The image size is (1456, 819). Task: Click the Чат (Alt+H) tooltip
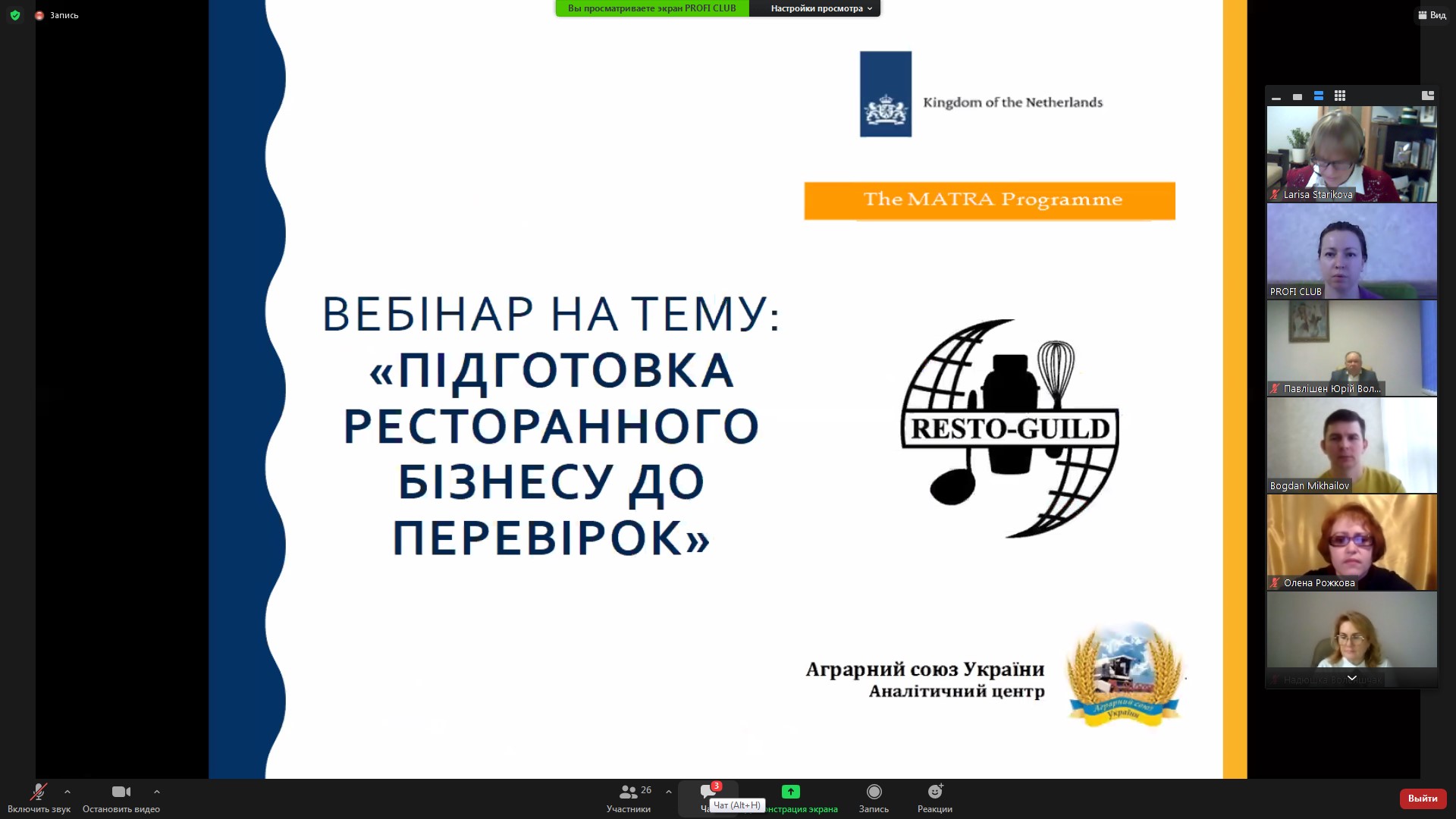737,805
